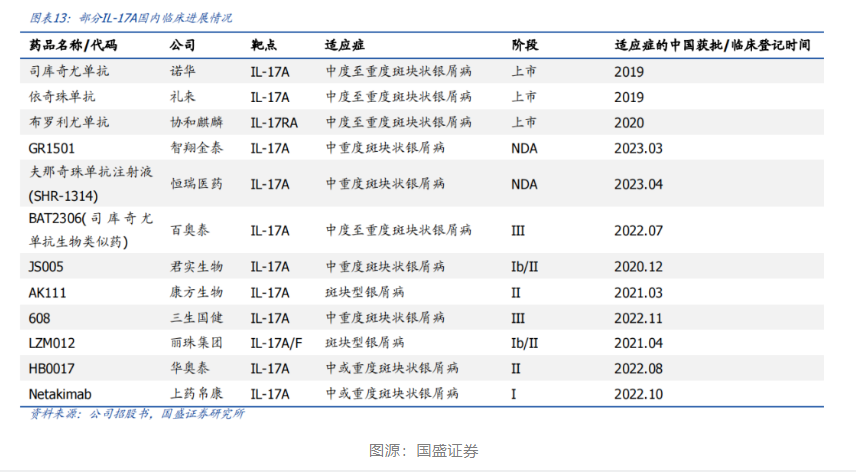
Task: Click stage I in Netakimab row
Action: coord(514,394)
